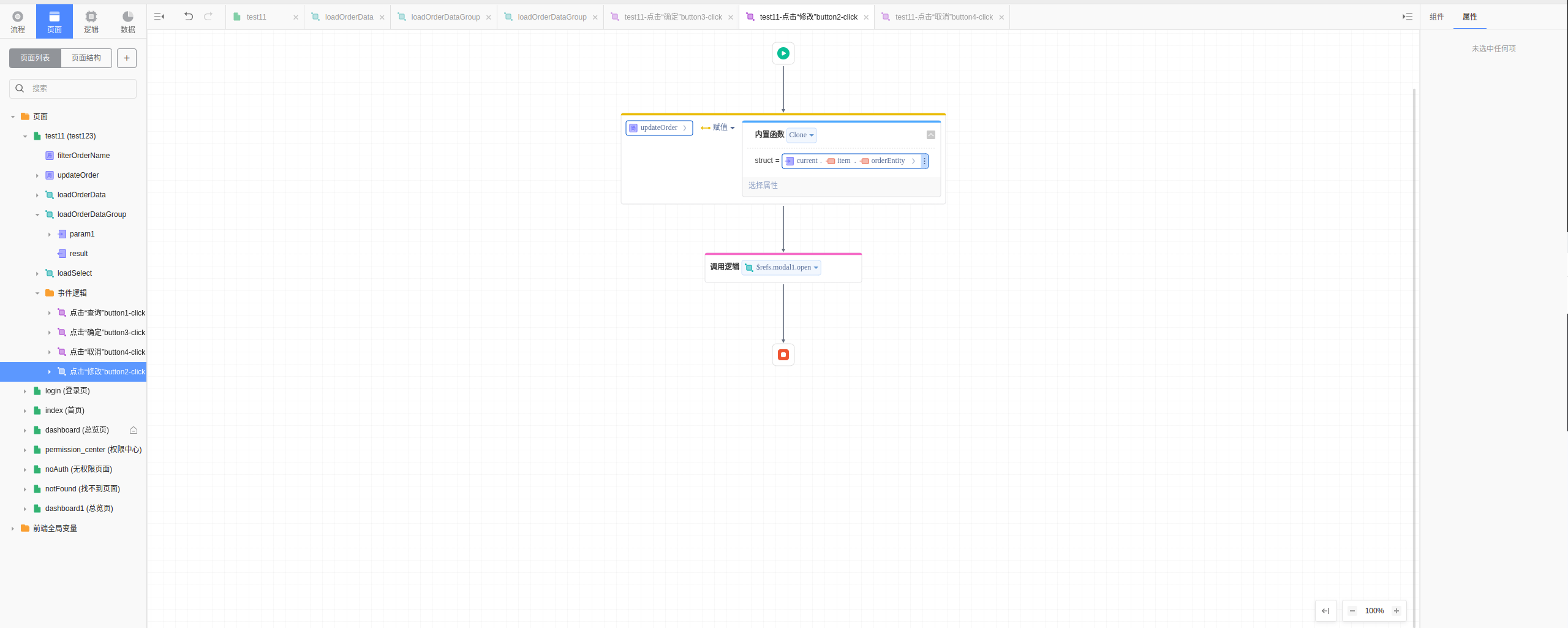The height and width of the screenshot is (628, 1568).
Task: Redo the last undone action
Action: click(208, 17)
